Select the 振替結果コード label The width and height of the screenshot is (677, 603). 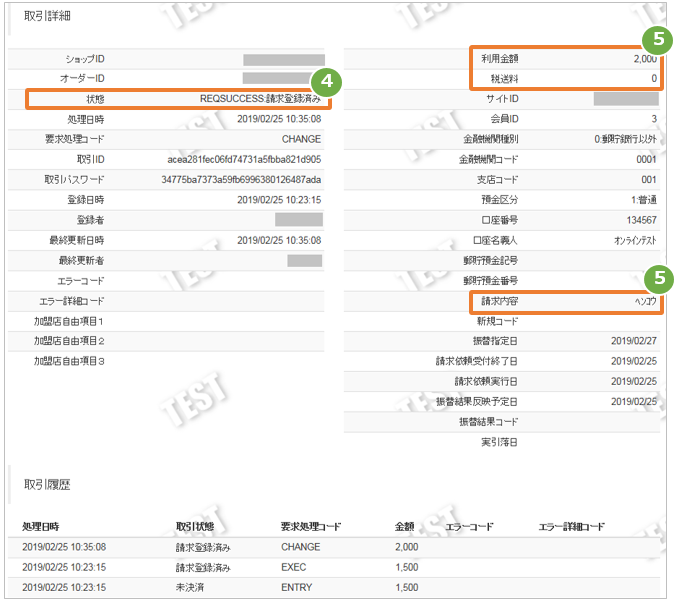tap(488, 422)
